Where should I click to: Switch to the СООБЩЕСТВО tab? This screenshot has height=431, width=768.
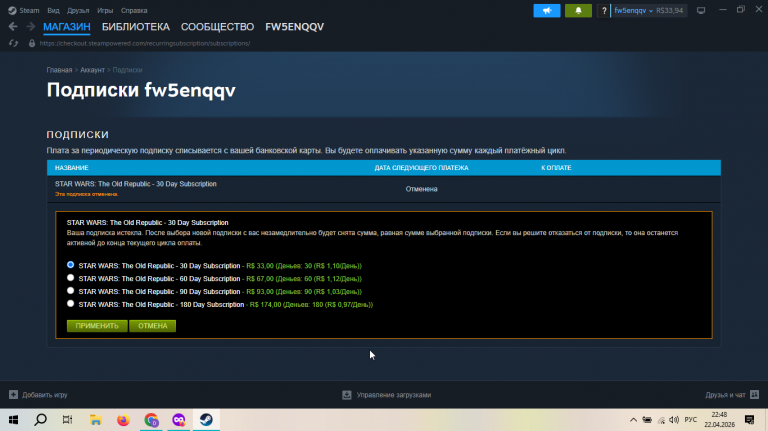pos(217,27)
